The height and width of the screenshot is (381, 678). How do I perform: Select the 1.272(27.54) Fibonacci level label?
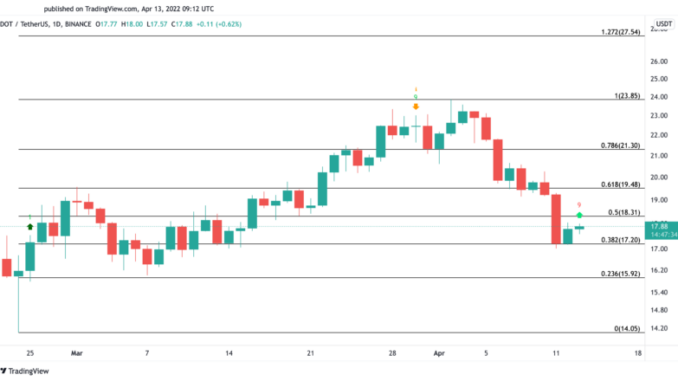coord(620,32)
